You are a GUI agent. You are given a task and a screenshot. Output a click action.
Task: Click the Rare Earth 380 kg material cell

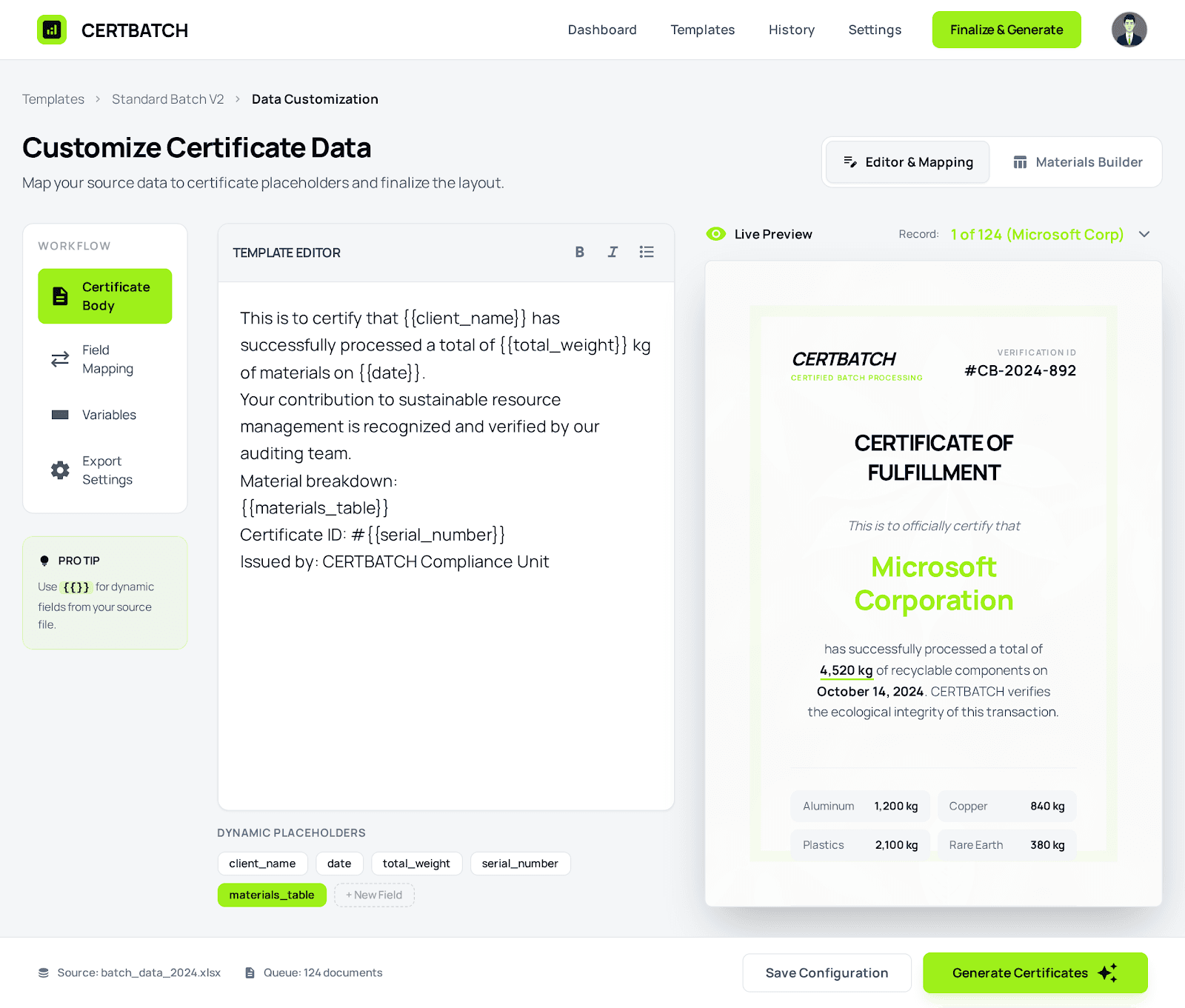pos(1007,845)
